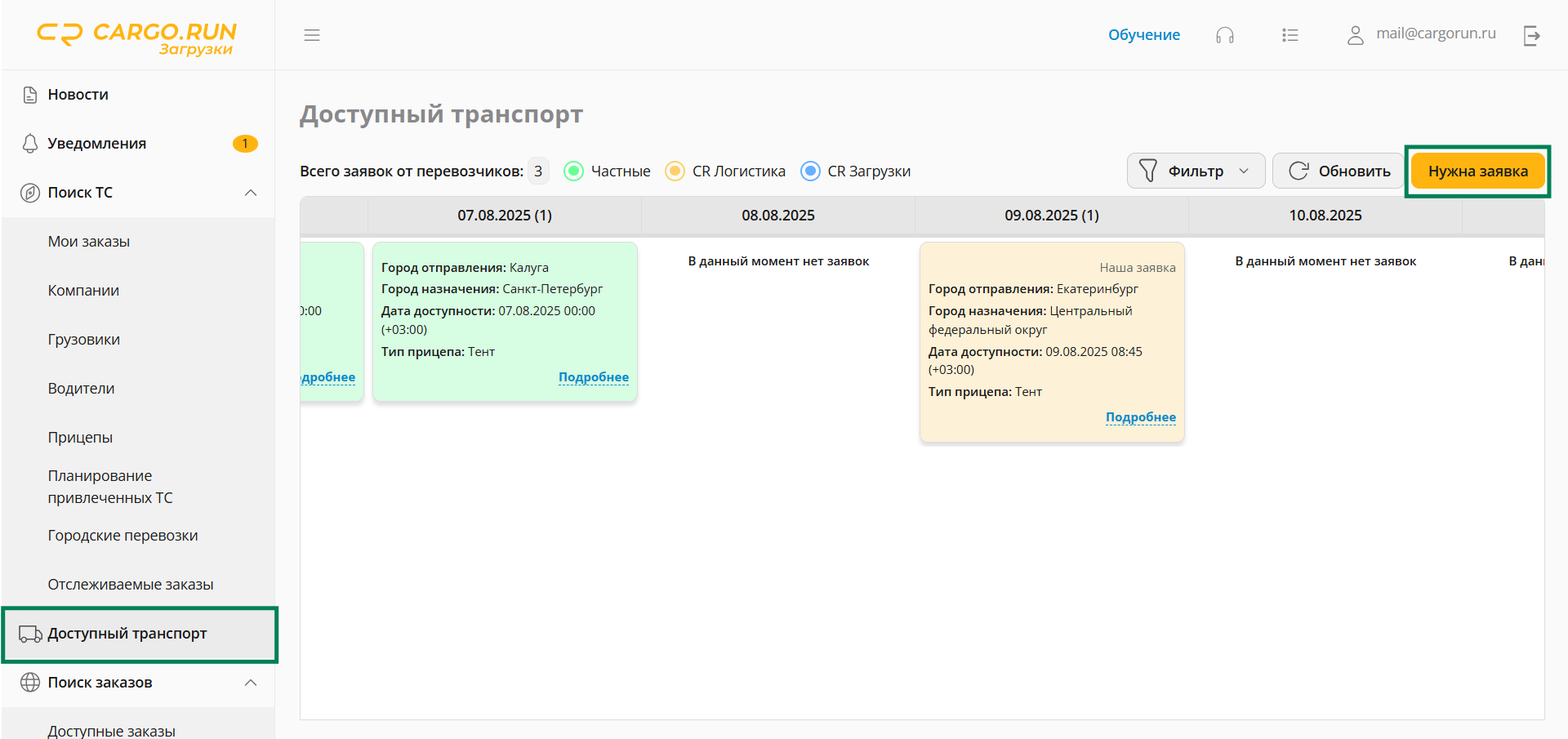Click the hamburger menu icon
1568x739 pixels.
click(x=311, y=35)
